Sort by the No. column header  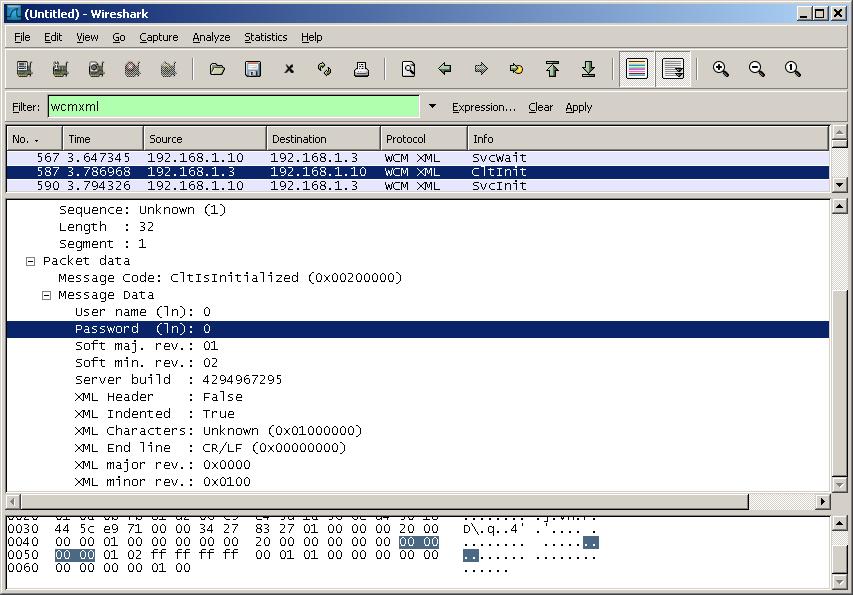[x=34, y=139]
